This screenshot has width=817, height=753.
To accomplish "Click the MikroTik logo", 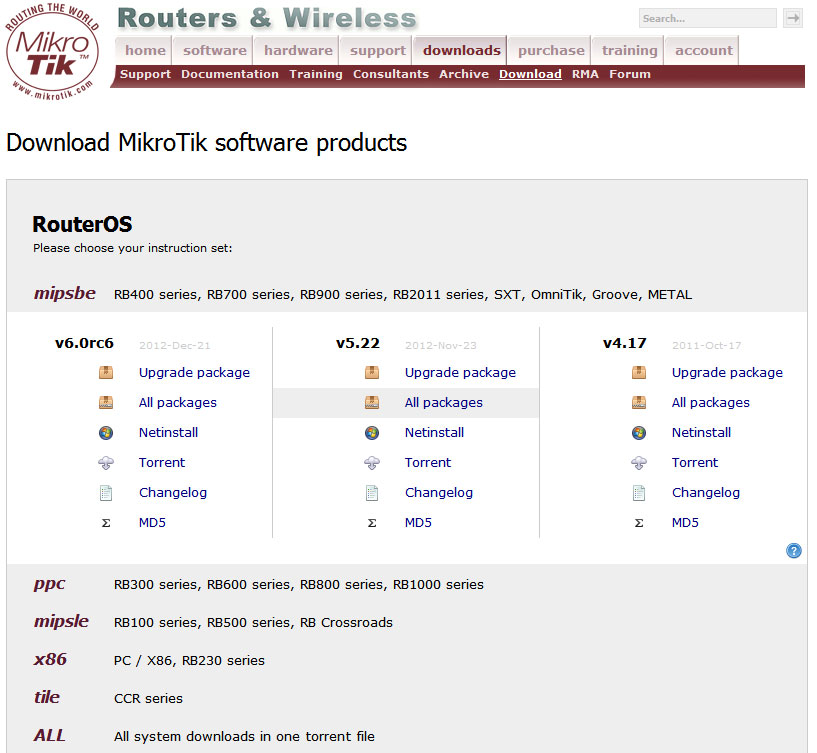I will 52,50.
